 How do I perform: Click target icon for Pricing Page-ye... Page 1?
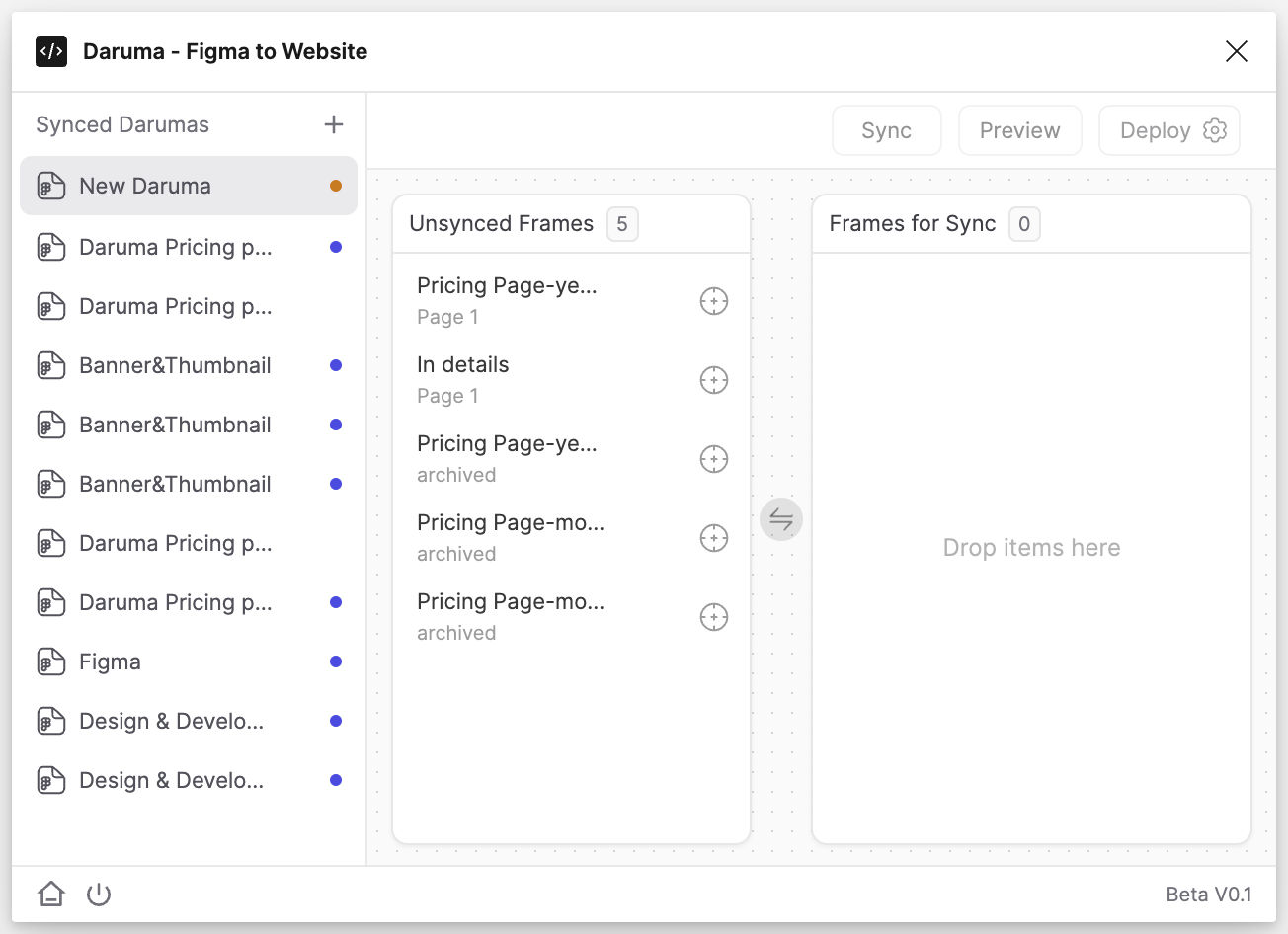(x=714, y=301)
